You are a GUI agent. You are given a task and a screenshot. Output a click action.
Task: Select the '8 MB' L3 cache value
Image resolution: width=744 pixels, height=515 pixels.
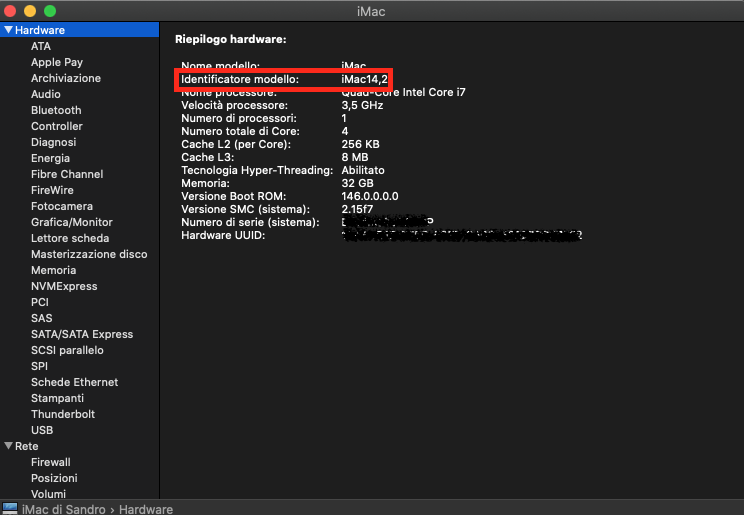[355, 158]
